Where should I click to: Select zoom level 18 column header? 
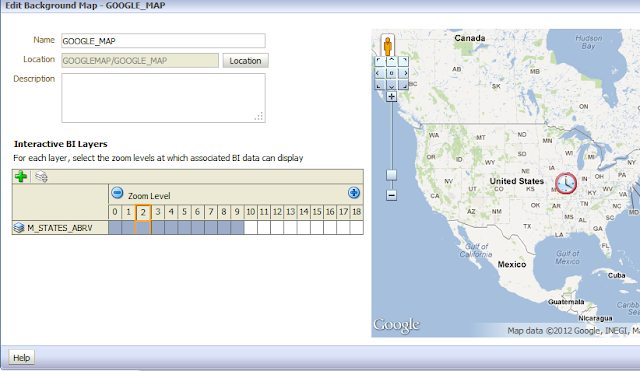357,212
